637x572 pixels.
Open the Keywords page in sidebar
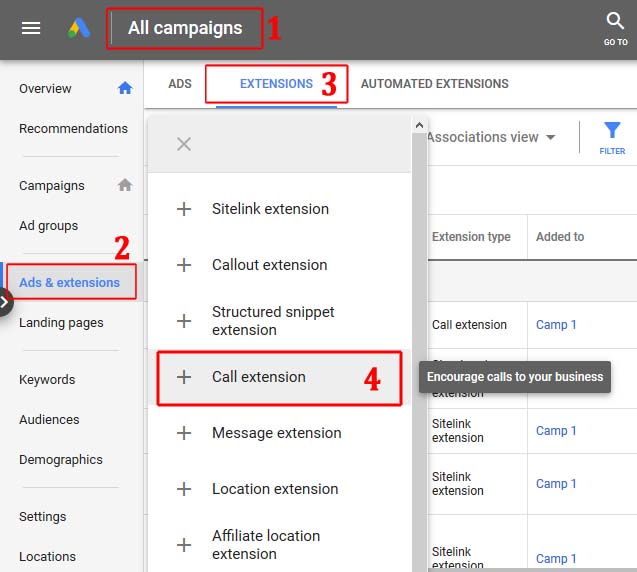[x=47, y=379]
